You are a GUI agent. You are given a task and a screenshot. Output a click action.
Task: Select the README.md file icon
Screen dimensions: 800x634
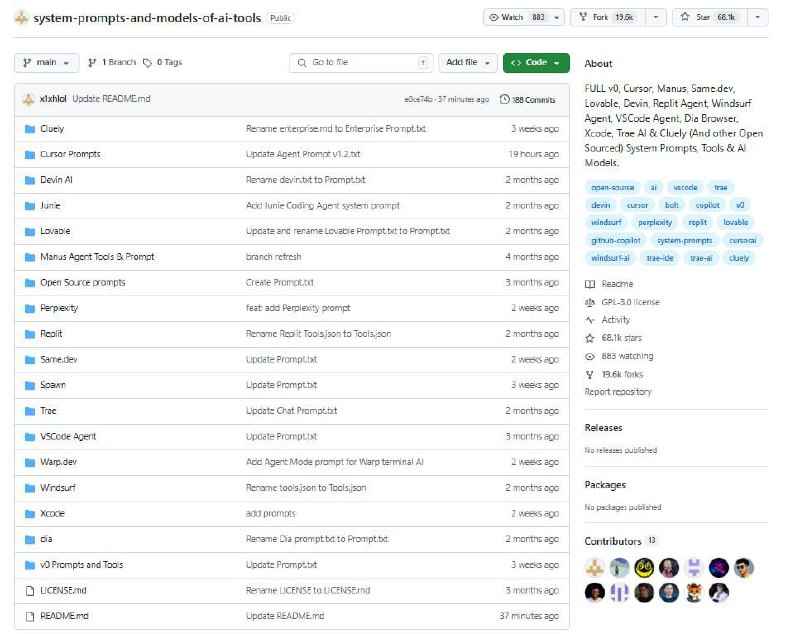pos(30,616)
